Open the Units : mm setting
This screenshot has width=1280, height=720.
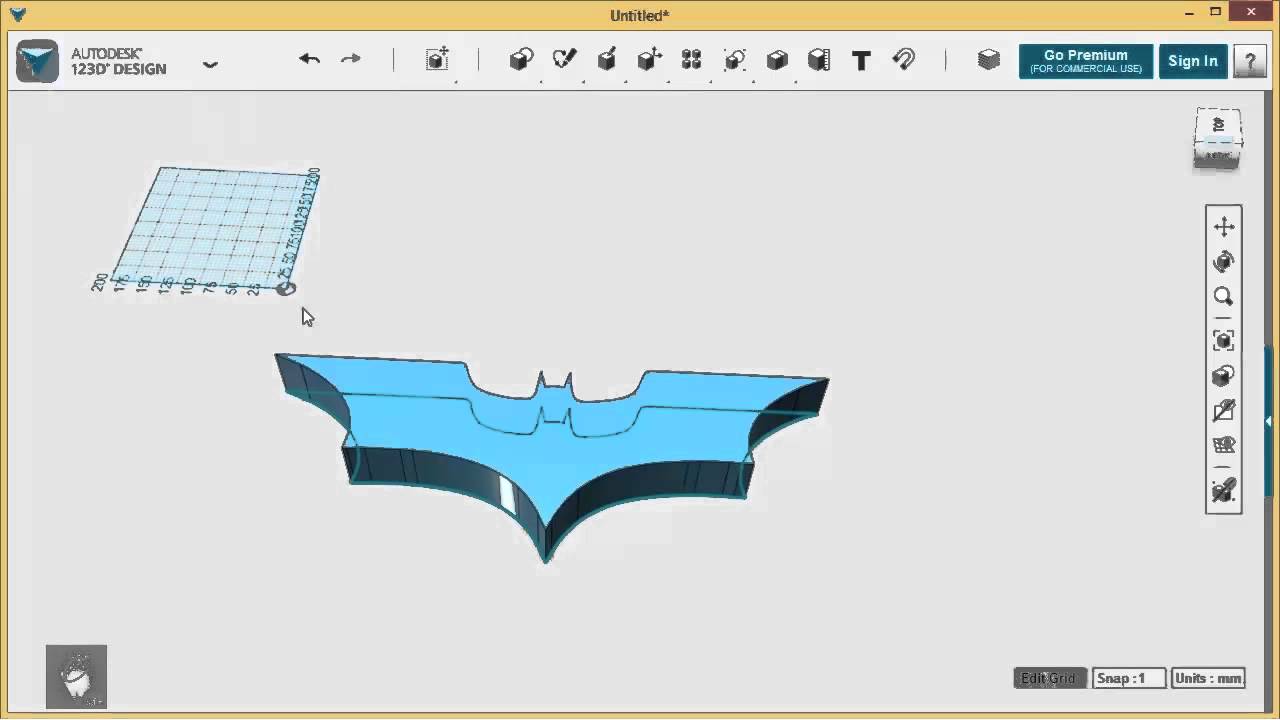[1208, 678]
